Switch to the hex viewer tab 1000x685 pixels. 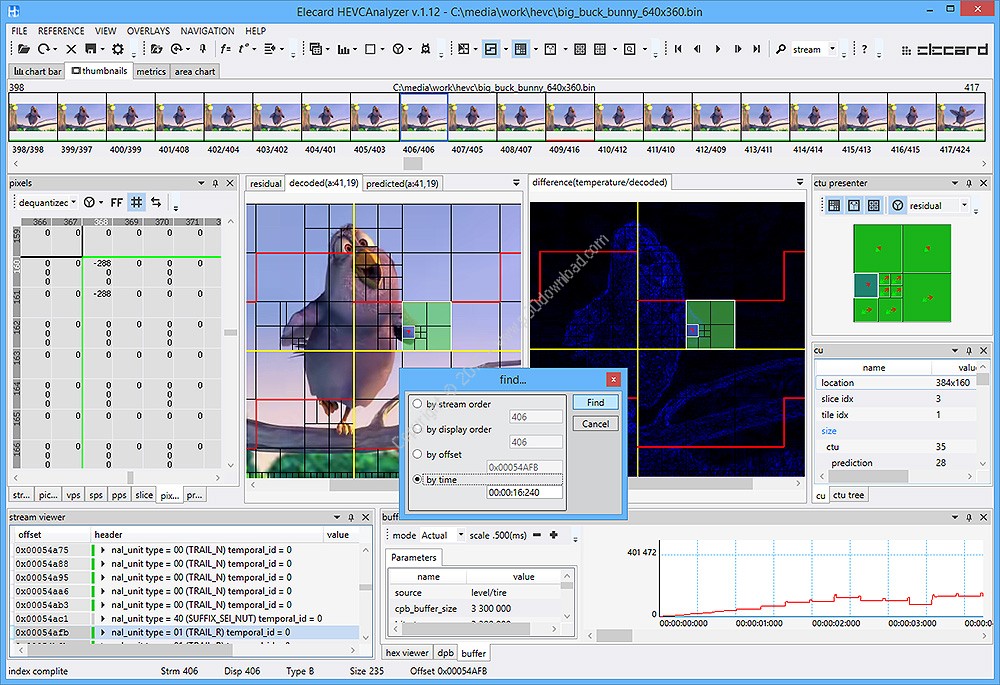tap(407, 653)
